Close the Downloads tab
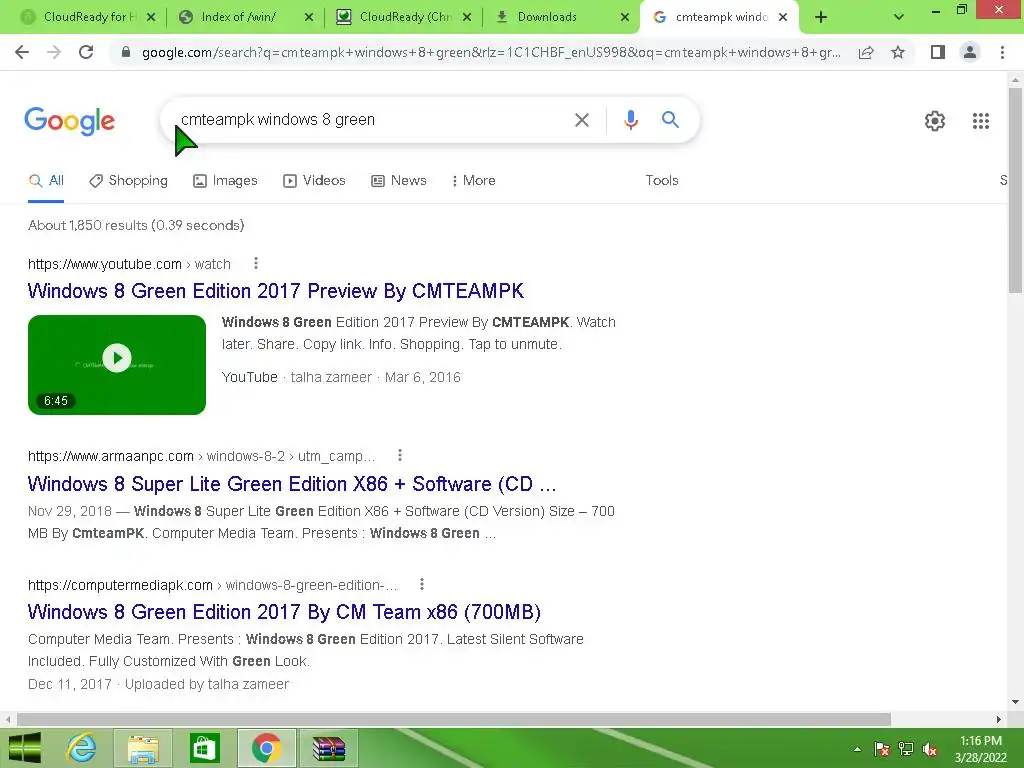Image resolution: width=1024 pixels, height=768 pixels. [625, 18]
